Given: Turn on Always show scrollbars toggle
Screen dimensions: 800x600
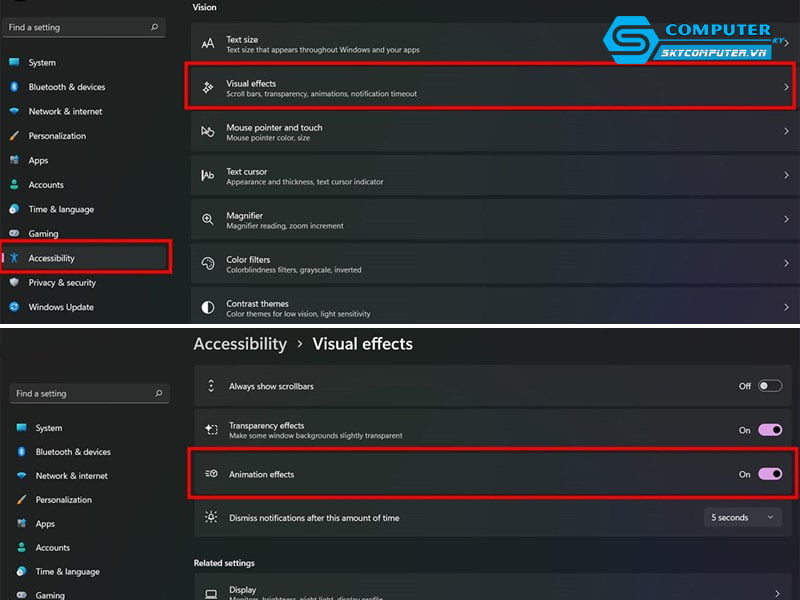Looking at the screenshot, I should (769, 386).
